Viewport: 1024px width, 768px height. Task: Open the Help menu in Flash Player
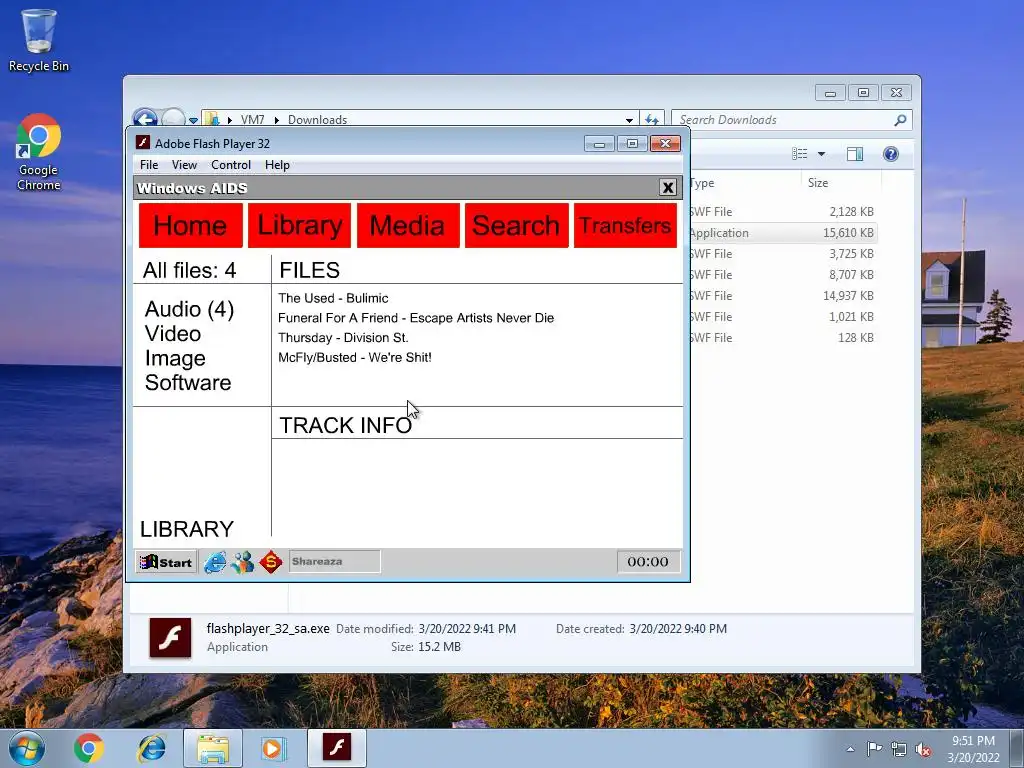pyautogui.click(x=277, y=165)
